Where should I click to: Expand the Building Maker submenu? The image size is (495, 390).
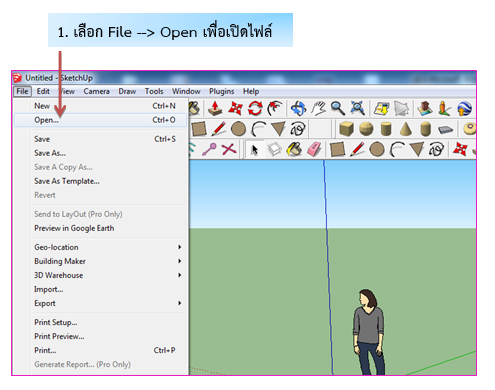(109, 261)
